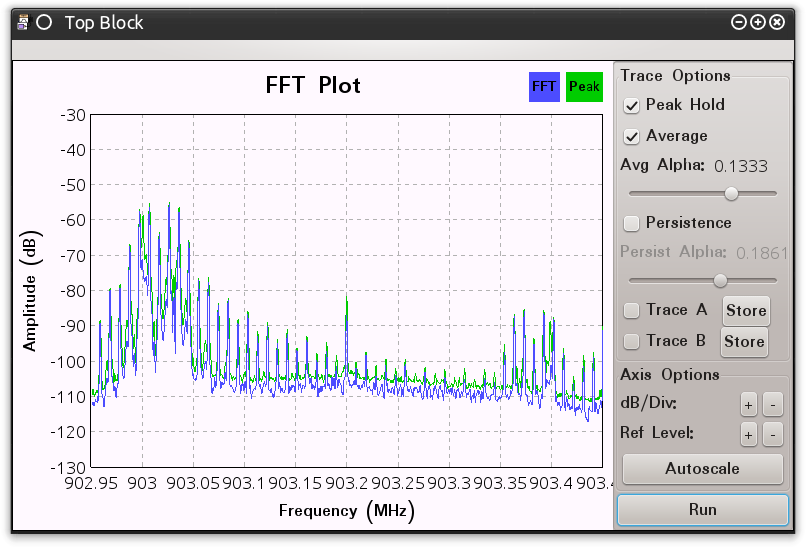Maximize the Top Block window

click(757, 22)
